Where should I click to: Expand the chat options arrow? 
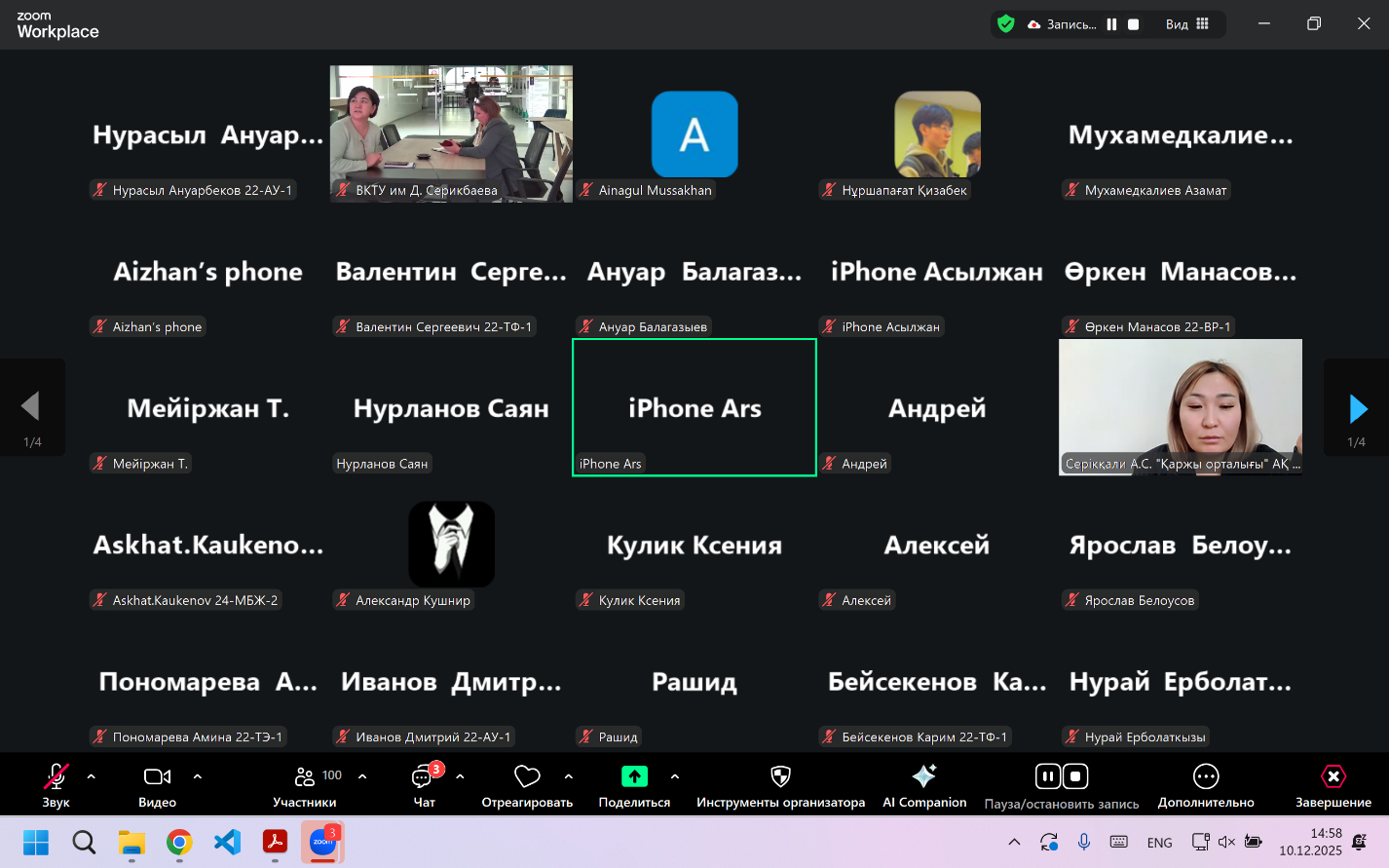460,776
